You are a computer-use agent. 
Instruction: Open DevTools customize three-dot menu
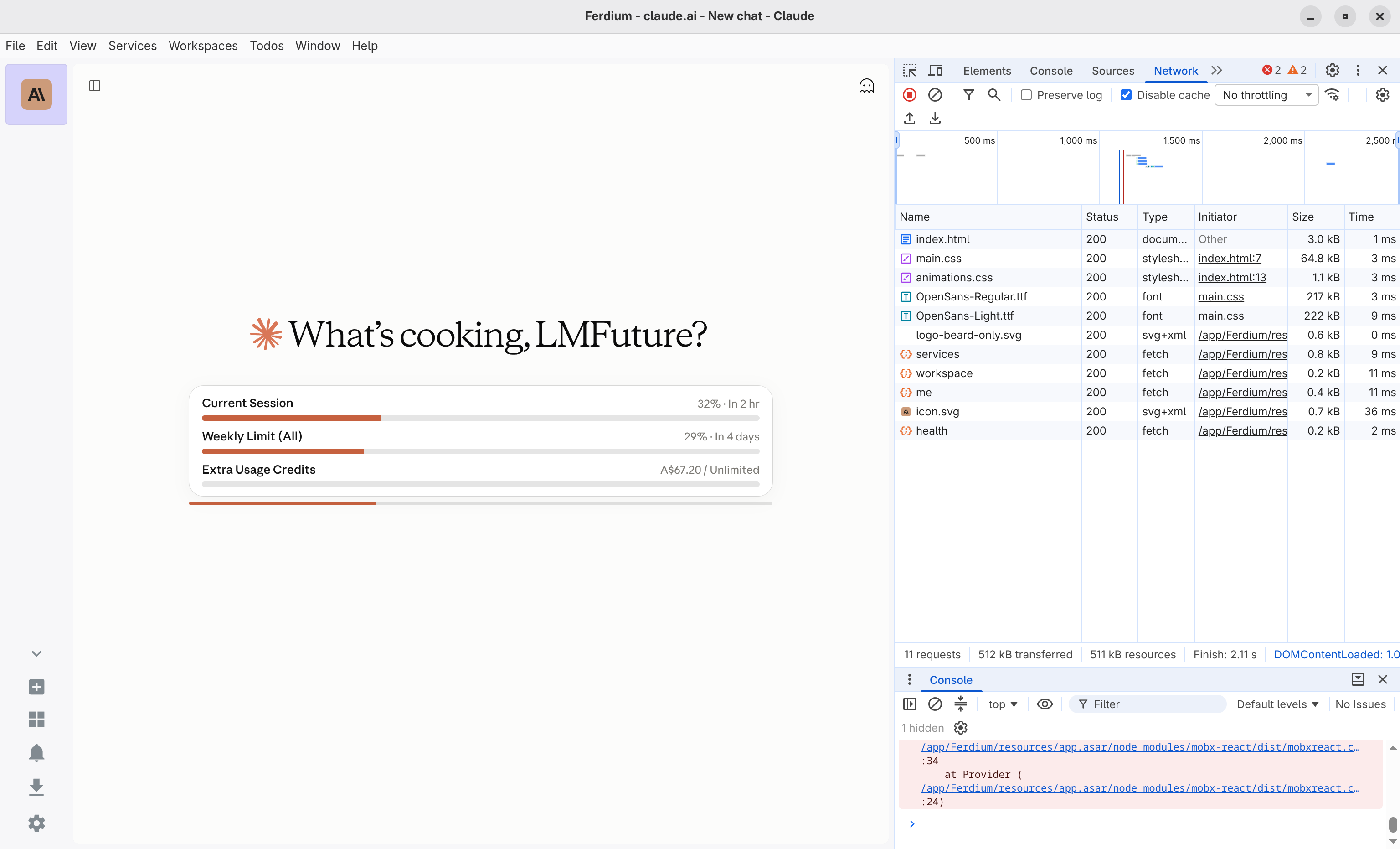coord(1358,71)
